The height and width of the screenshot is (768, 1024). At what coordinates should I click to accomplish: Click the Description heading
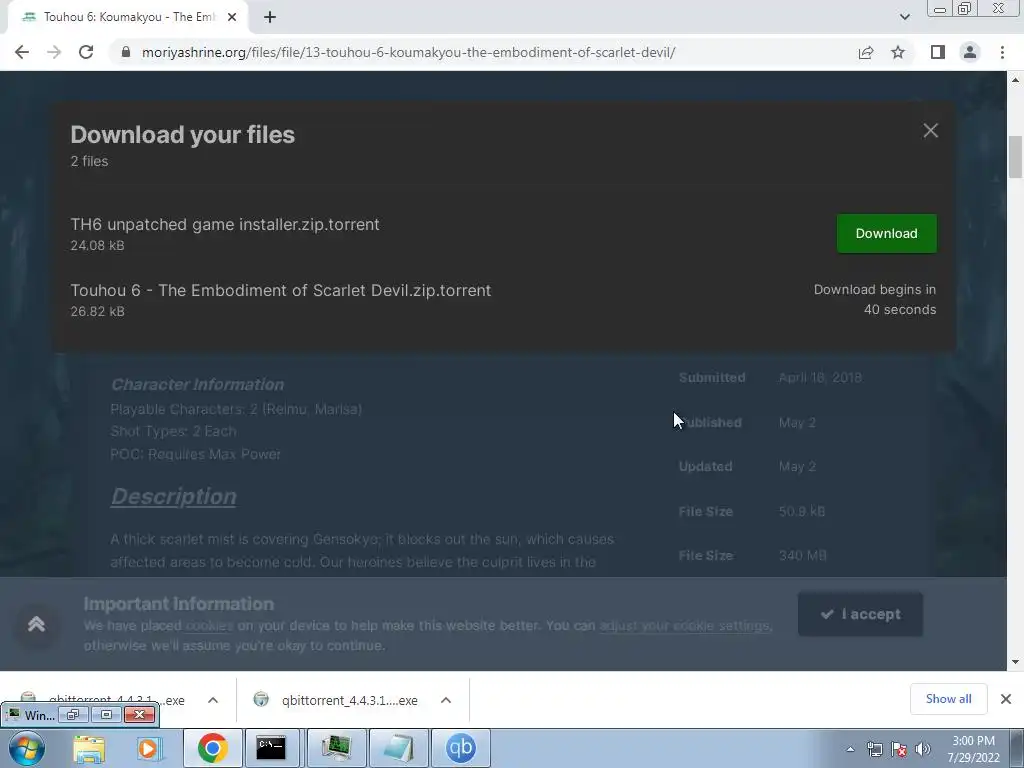(x=174, y=496)
